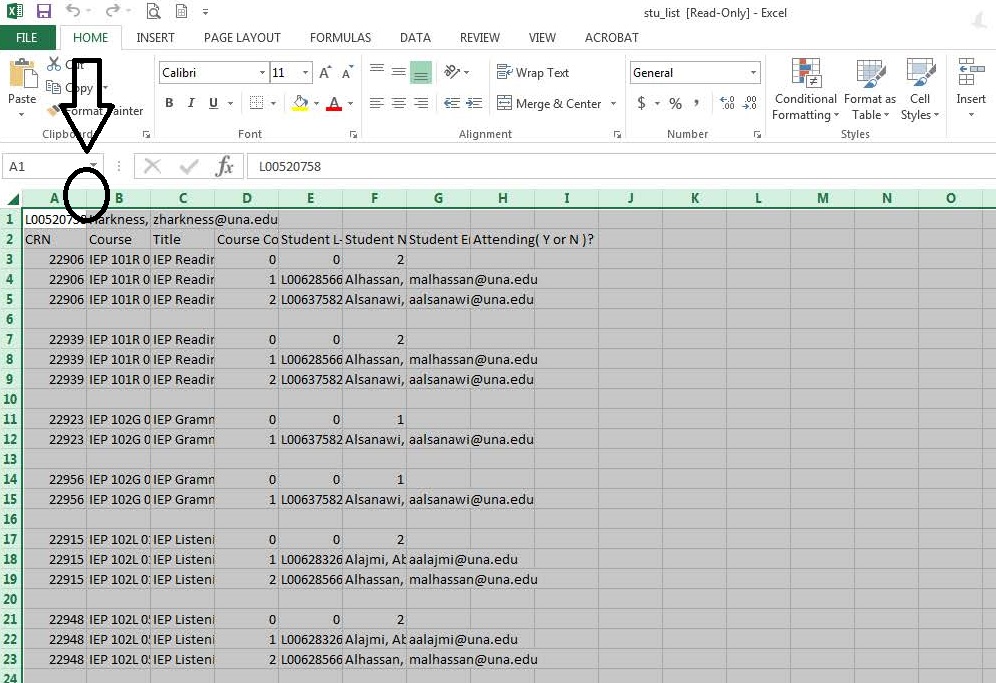Click the Select All corner box of the grid
Screen dimensions: 996x683
pos(13,198)
